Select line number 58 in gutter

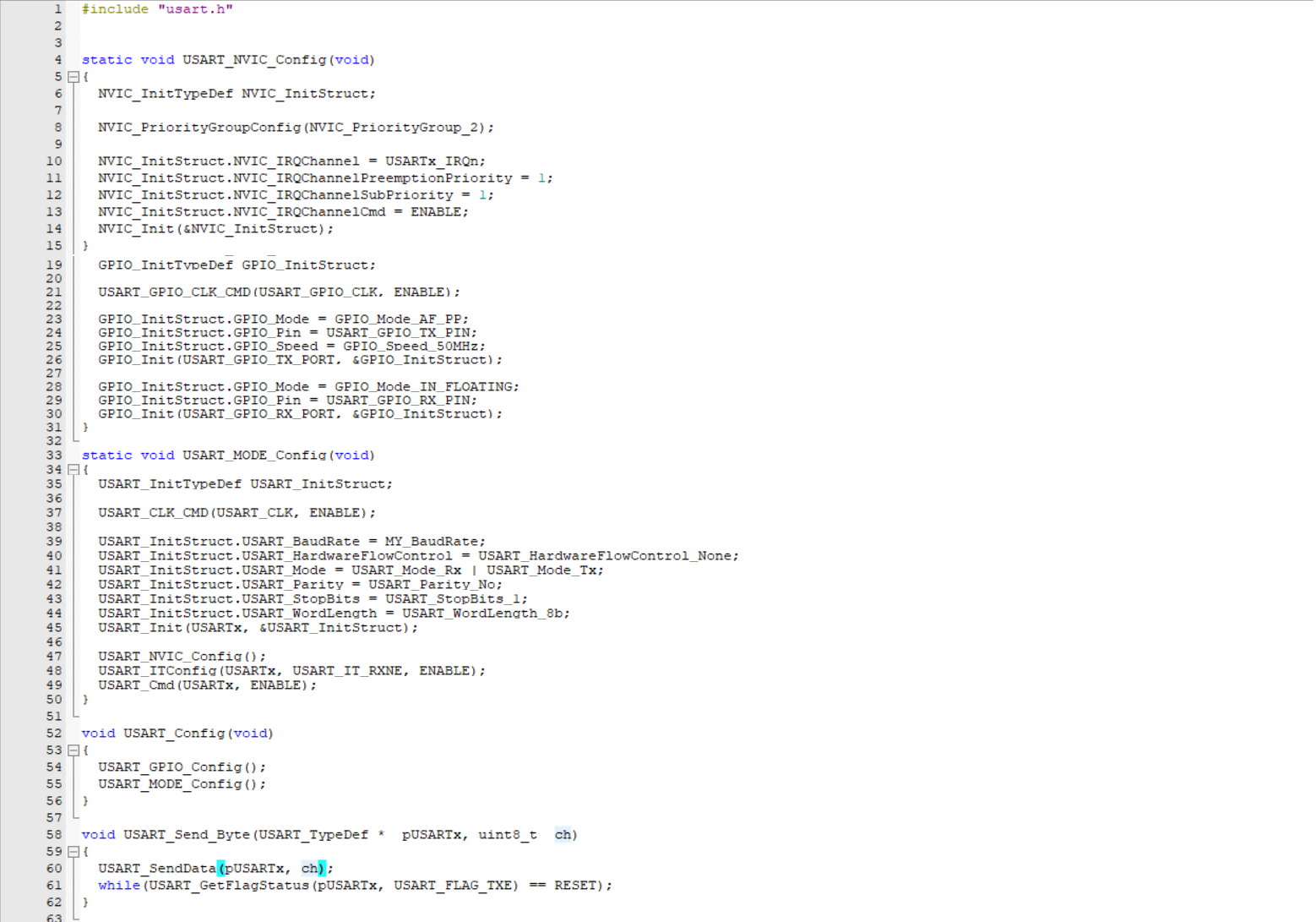click(x=54, y=835)
